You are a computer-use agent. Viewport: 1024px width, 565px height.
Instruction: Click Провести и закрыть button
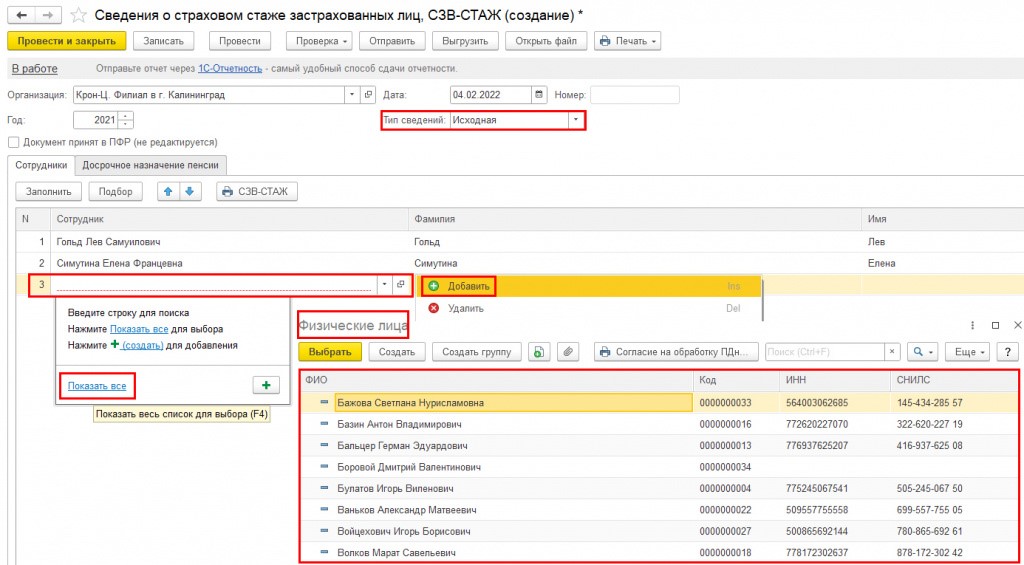[x=67, y=40]
